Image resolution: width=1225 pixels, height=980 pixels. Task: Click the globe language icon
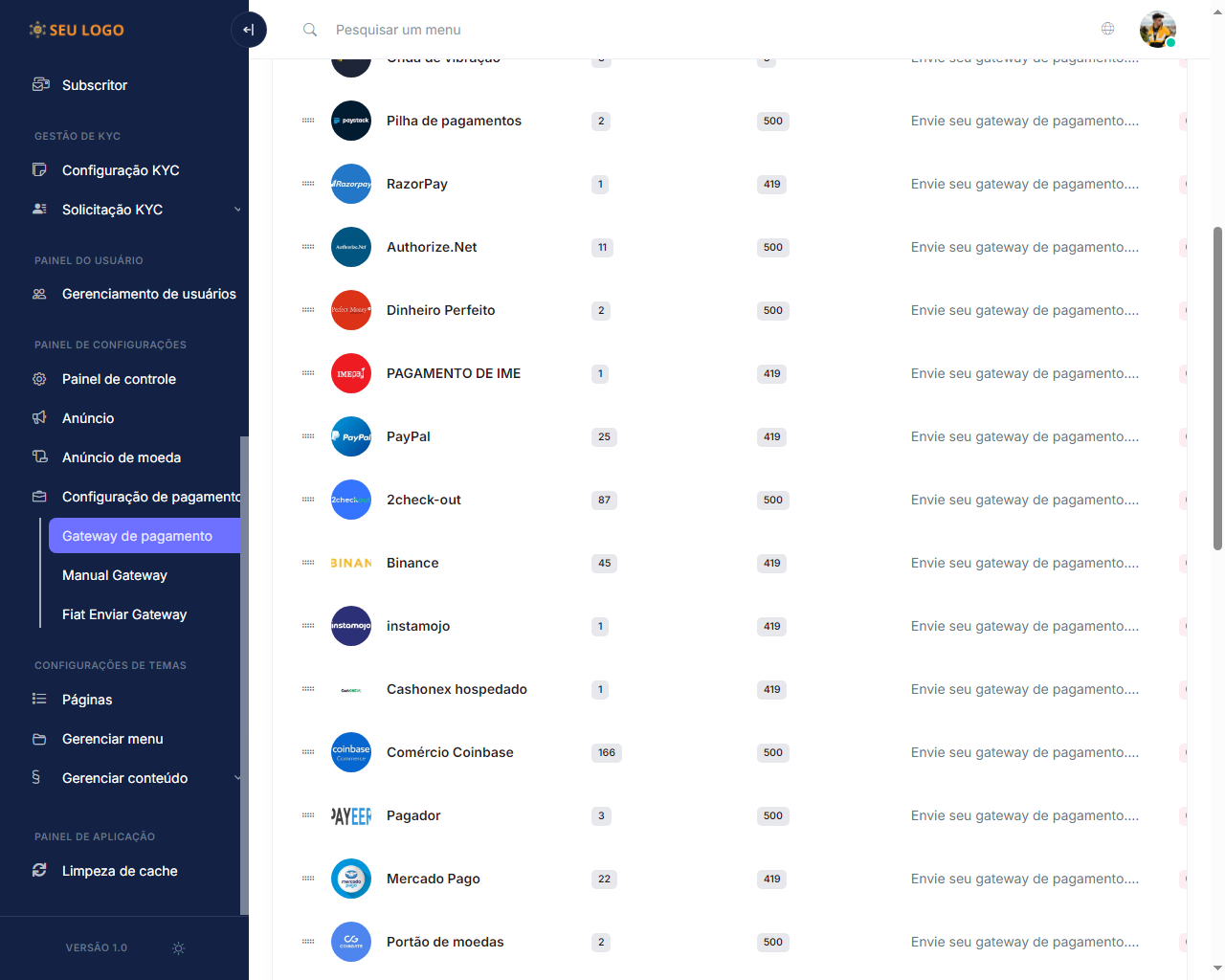point(1107,29)
